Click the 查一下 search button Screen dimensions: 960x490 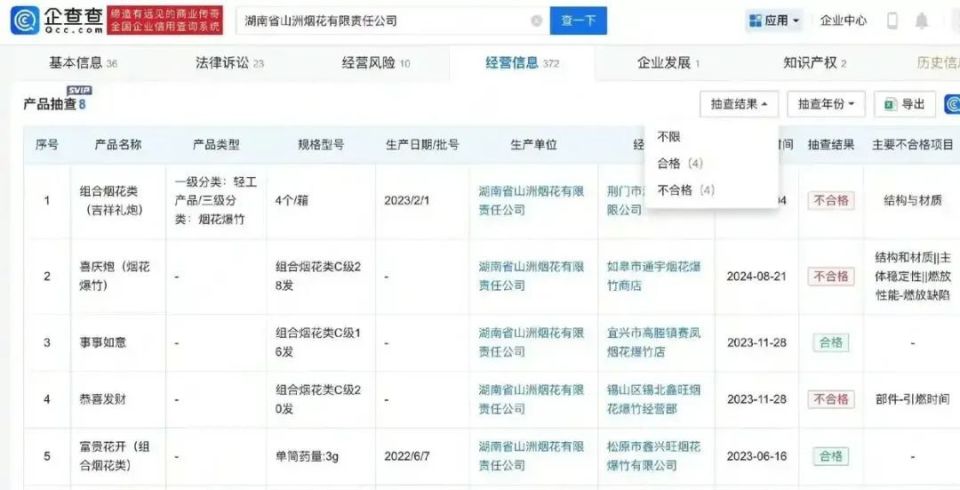[x=579, y=21]
